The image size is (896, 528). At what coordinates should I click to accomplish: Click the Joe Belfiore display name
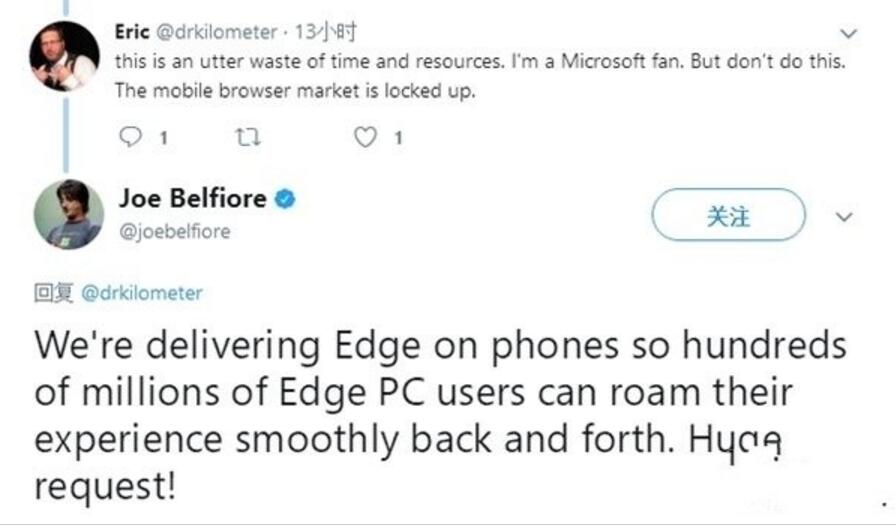click(x=193, y=198)
